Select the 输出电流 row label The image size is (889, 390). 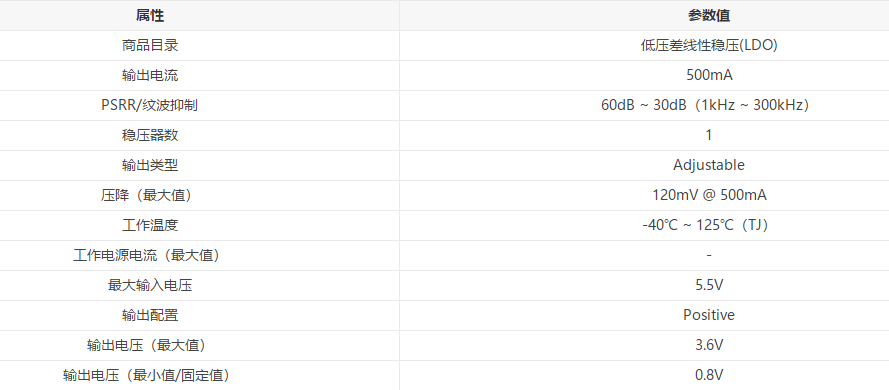pos(150,75)
